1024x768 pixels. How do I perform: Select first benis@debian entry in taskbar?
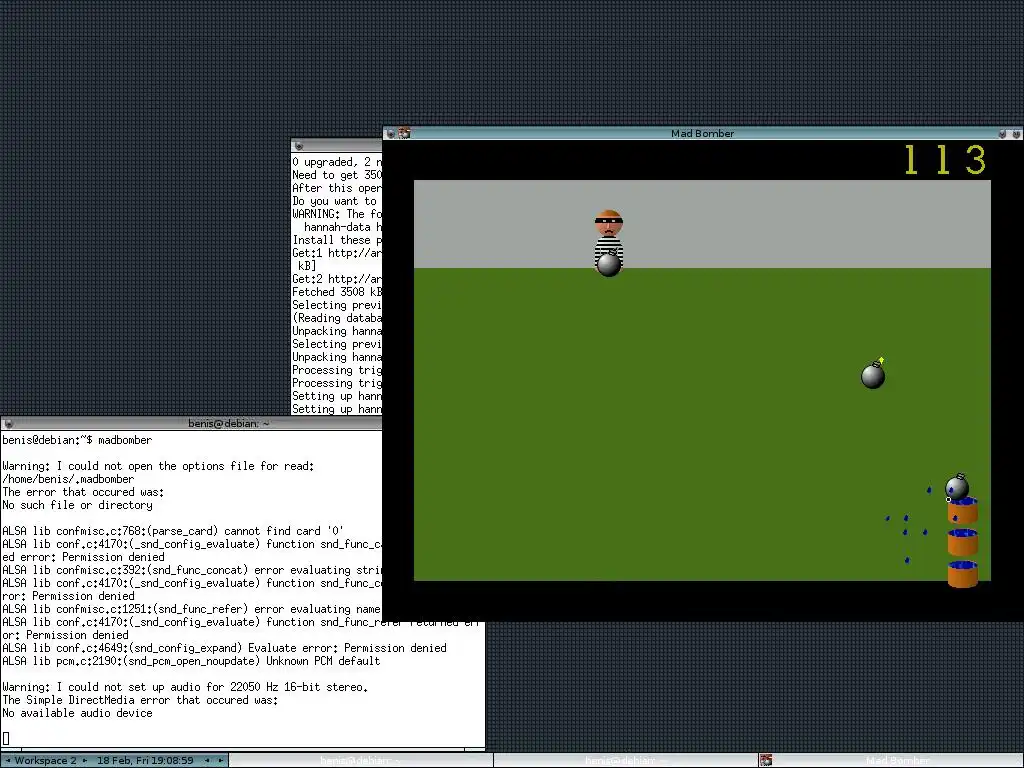click(x=360, y=761)
